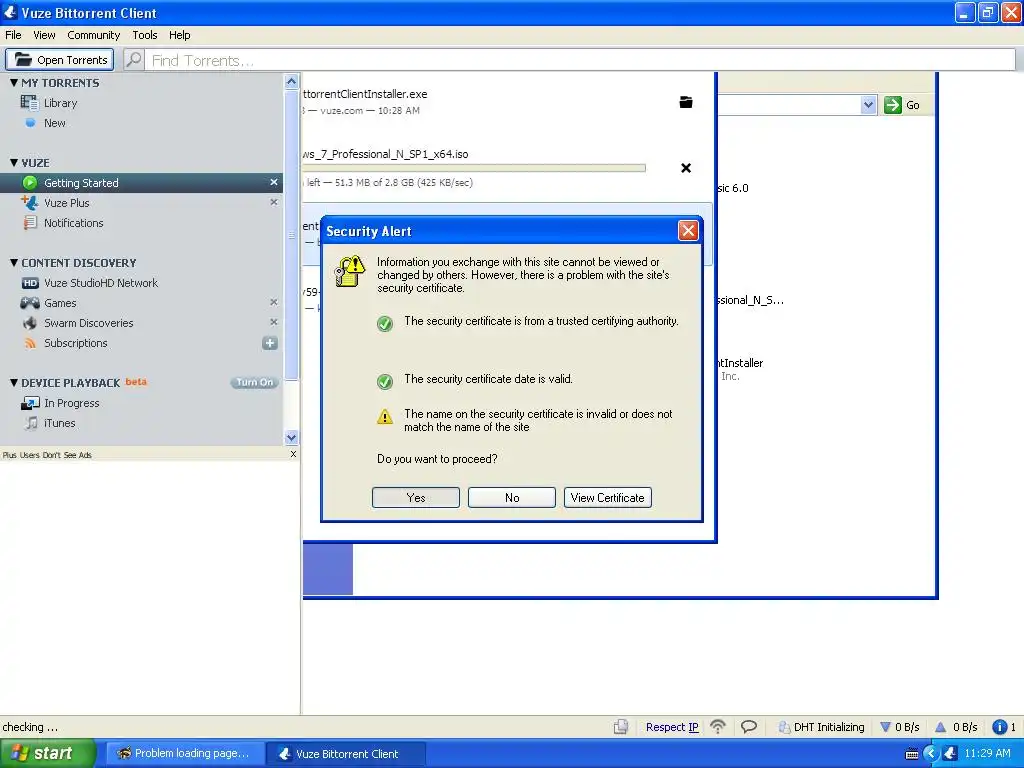Click sidebar scroll up arrow

click(x=291, y=82)
